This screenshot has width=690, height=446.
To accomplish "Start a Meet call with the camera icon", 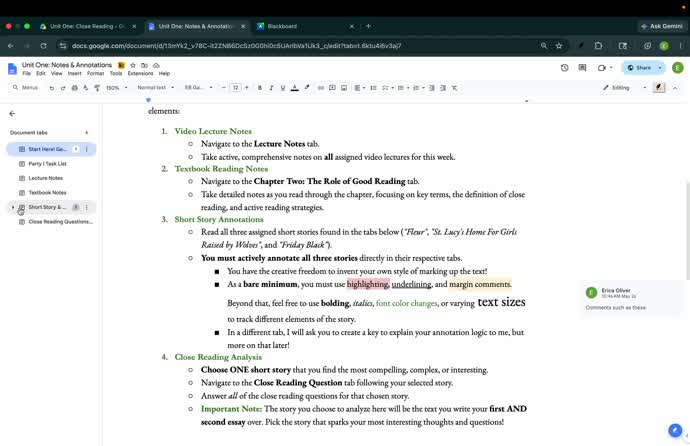I will [602, 68].
